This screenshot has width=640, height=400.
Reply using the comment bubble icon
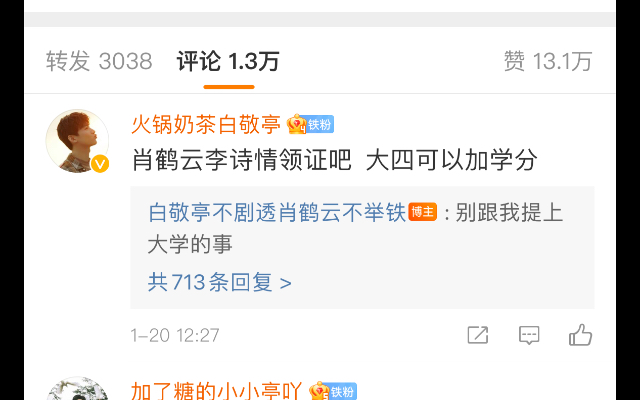pos(529,335)
